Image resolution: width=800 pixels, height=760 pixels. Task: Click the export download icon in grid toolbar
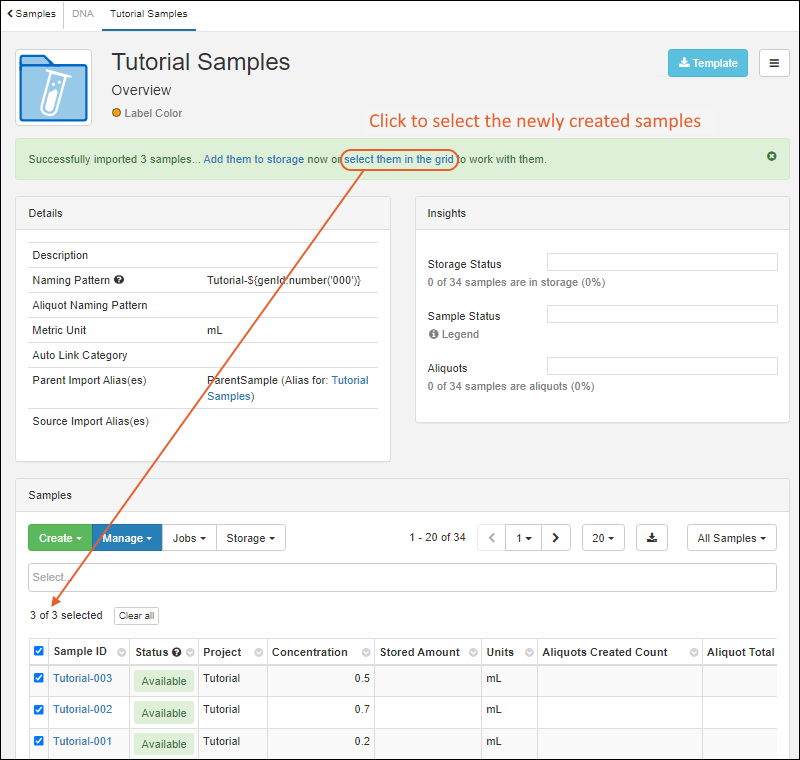[652, 538]
